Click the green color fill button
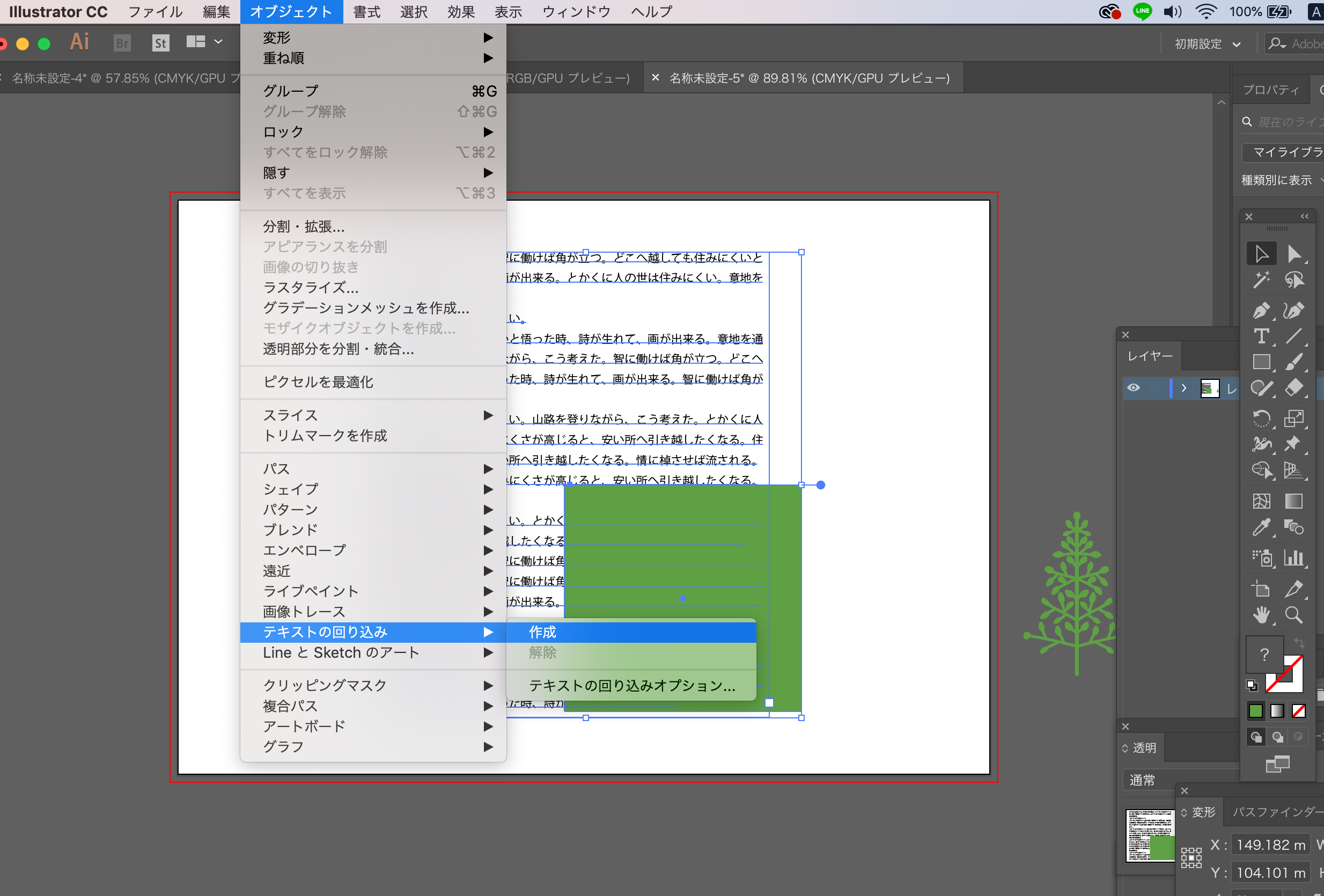The image size is (1324, 896). click(1255, 710)
